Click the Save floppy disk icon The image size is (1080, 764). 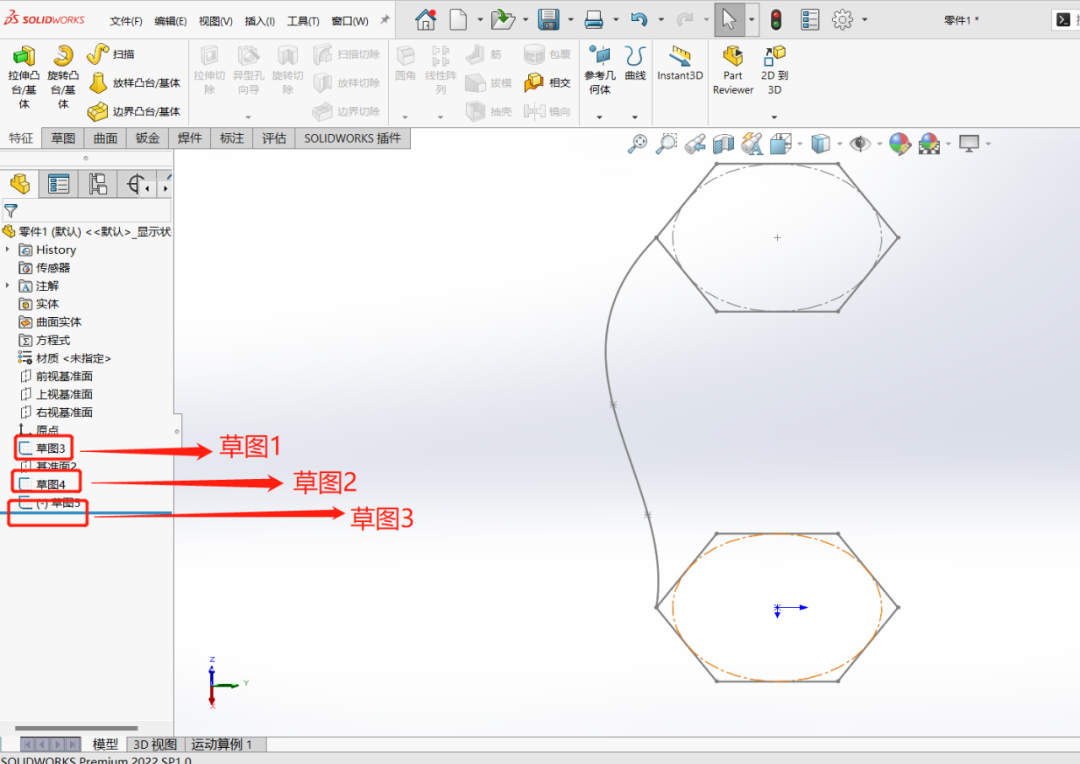[548, 19]
